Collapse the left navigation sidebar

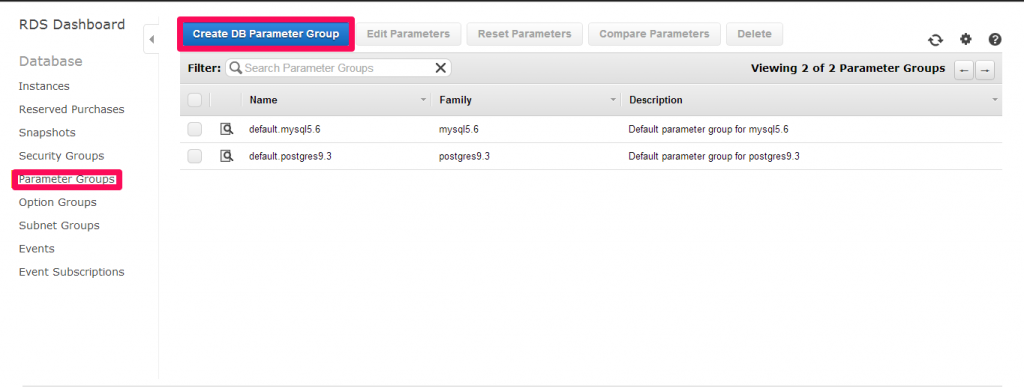point(151,40)
